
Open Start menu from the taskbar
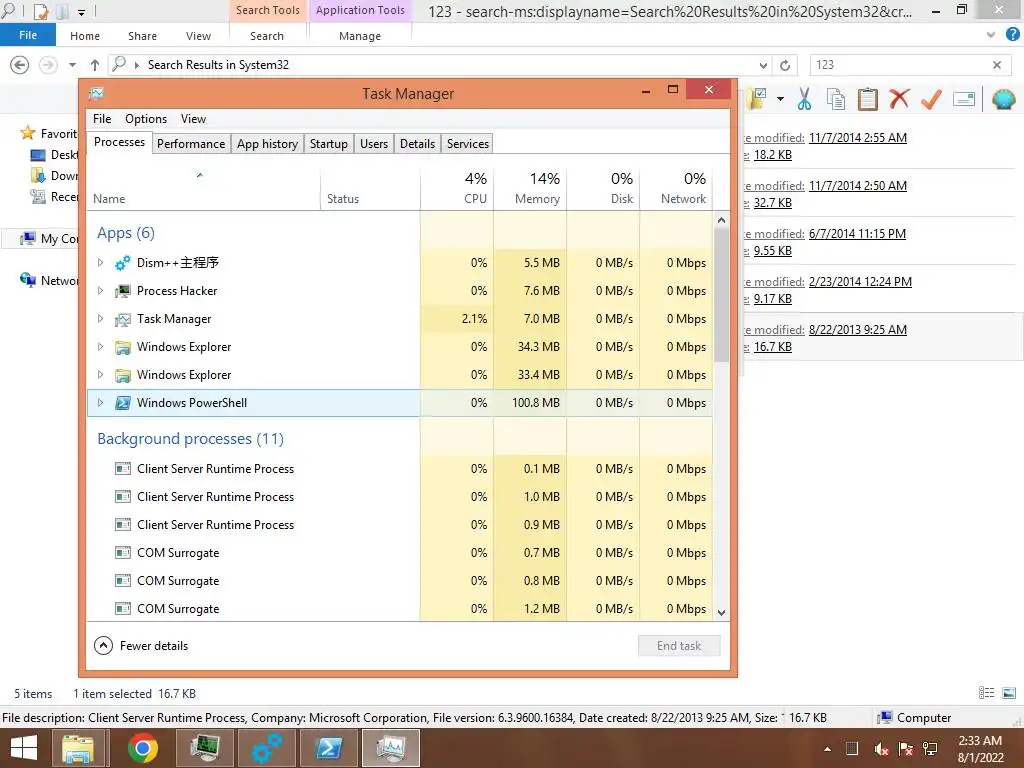point(24,748)
